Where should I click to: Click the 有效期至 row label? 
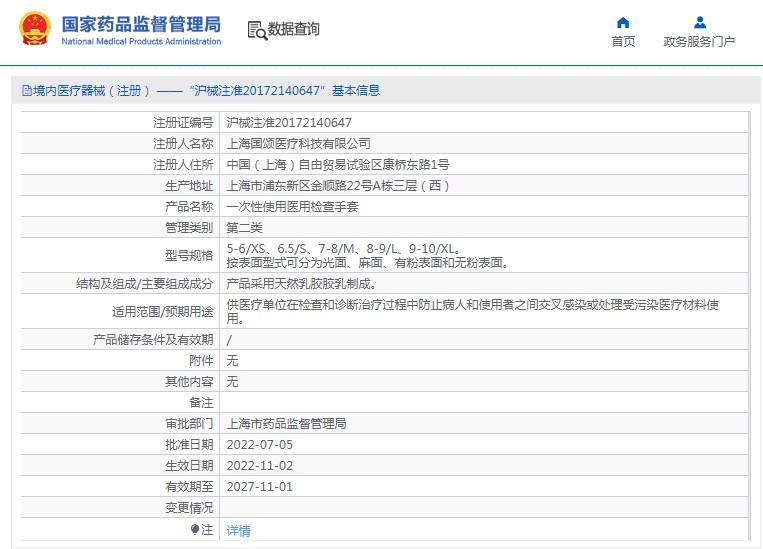[x=189, y=486]
